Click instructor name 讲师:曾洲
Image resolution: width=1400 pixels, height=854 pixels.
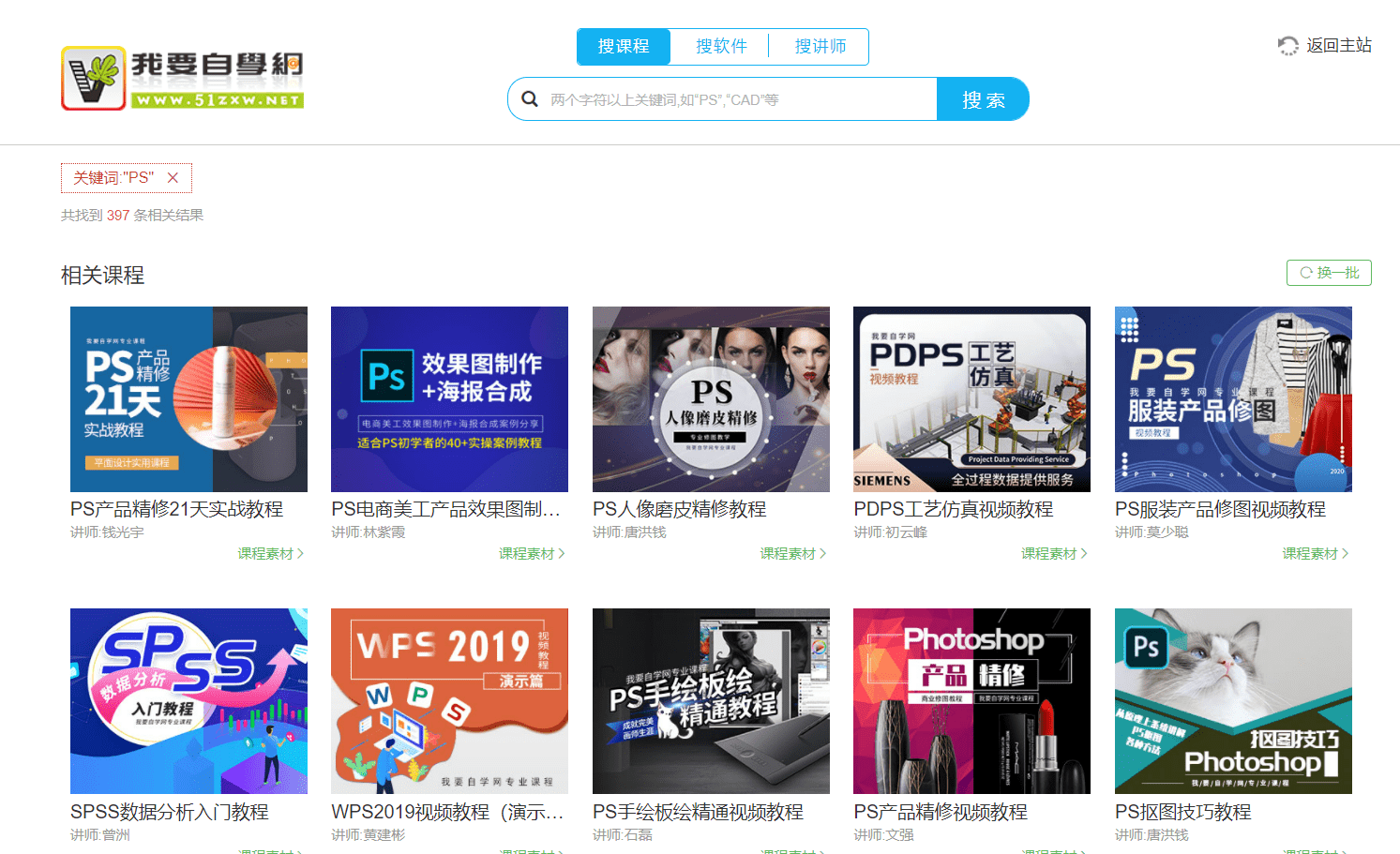pyautogui.click(x=100, y=835)
